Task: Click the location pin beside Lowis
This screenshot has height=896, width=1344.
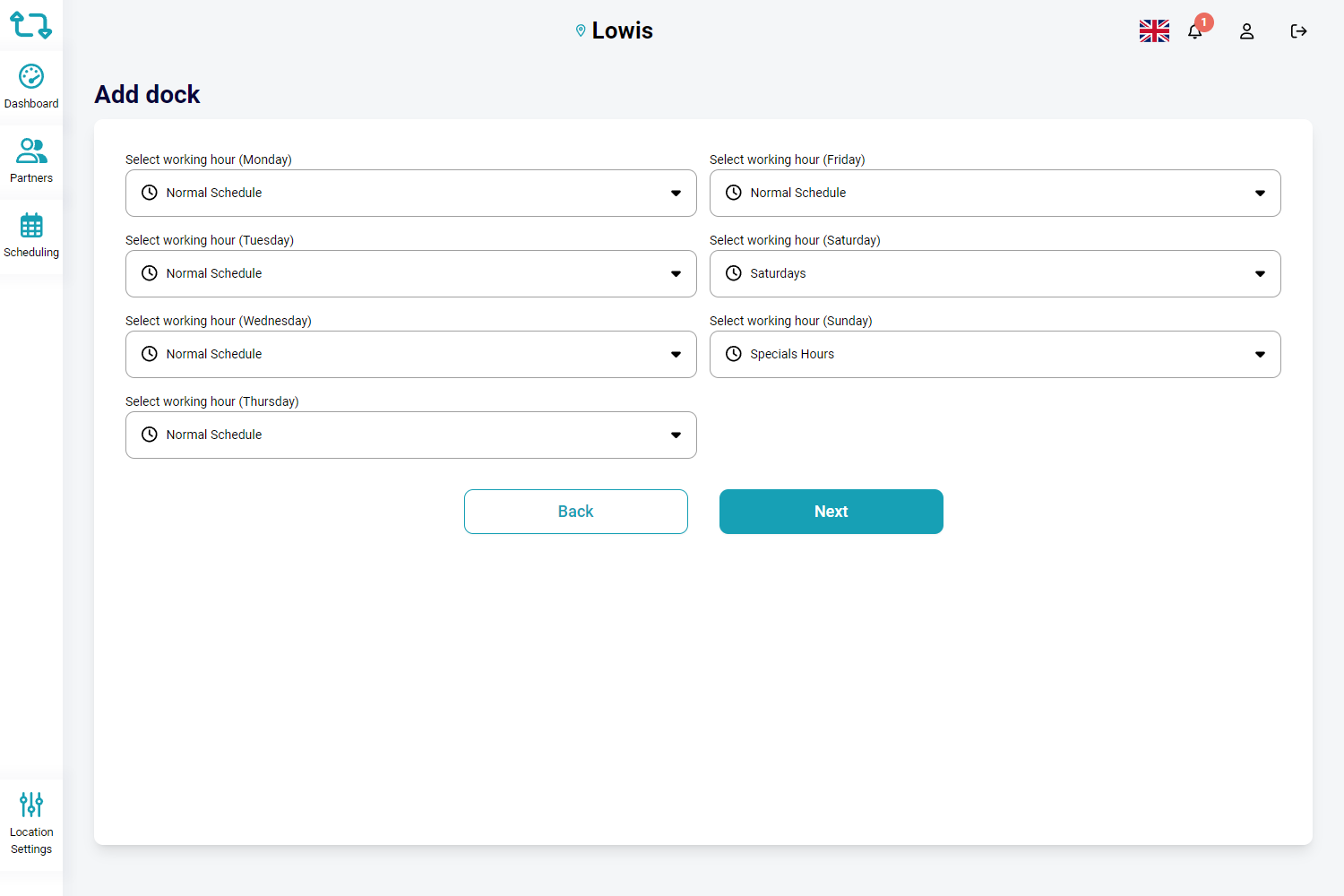Action: point(581,30)
